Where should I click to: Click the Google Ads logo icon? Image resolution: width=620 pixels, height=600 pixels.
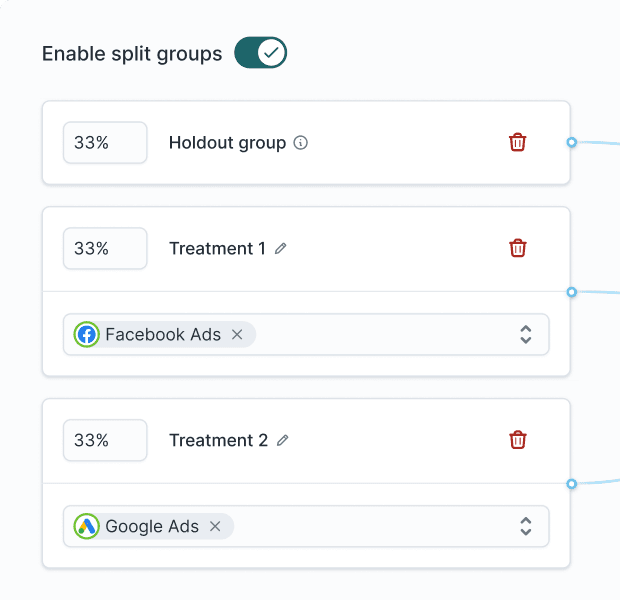[x=87, y=527]
